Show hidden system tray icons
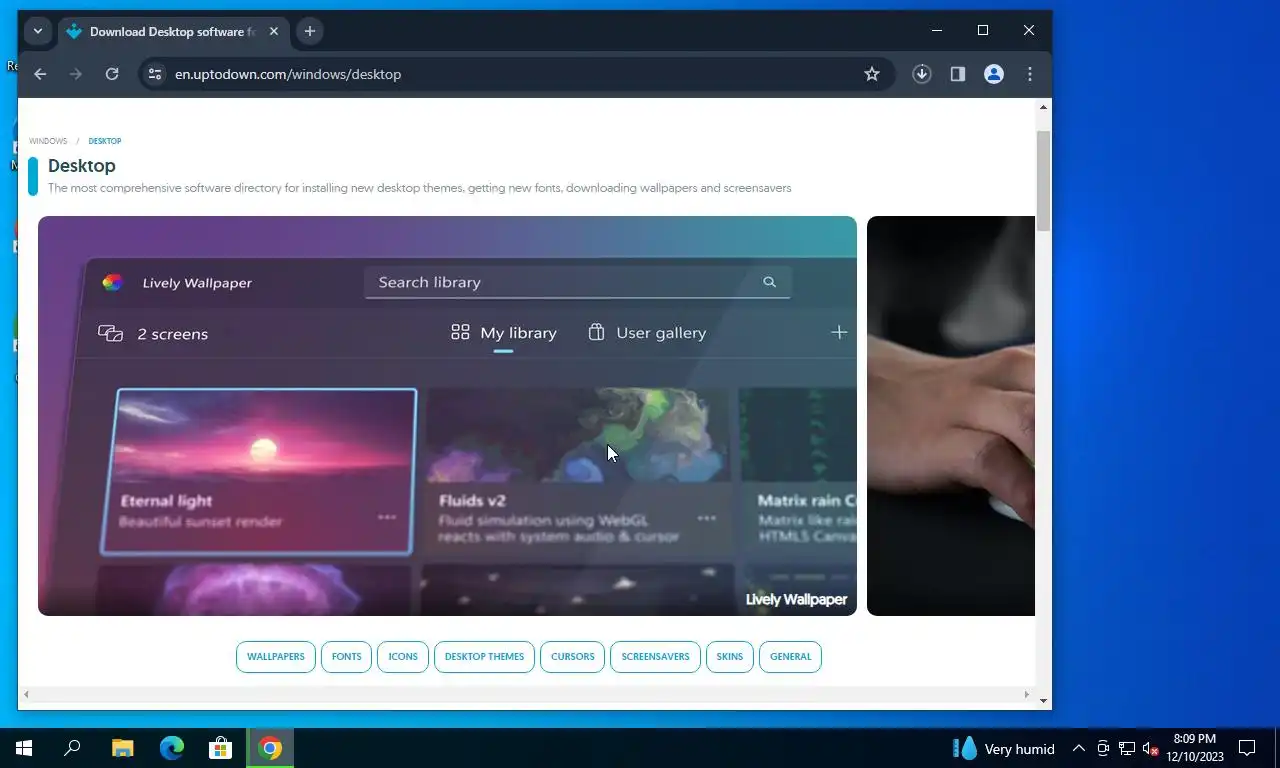 coord(1079,748)
